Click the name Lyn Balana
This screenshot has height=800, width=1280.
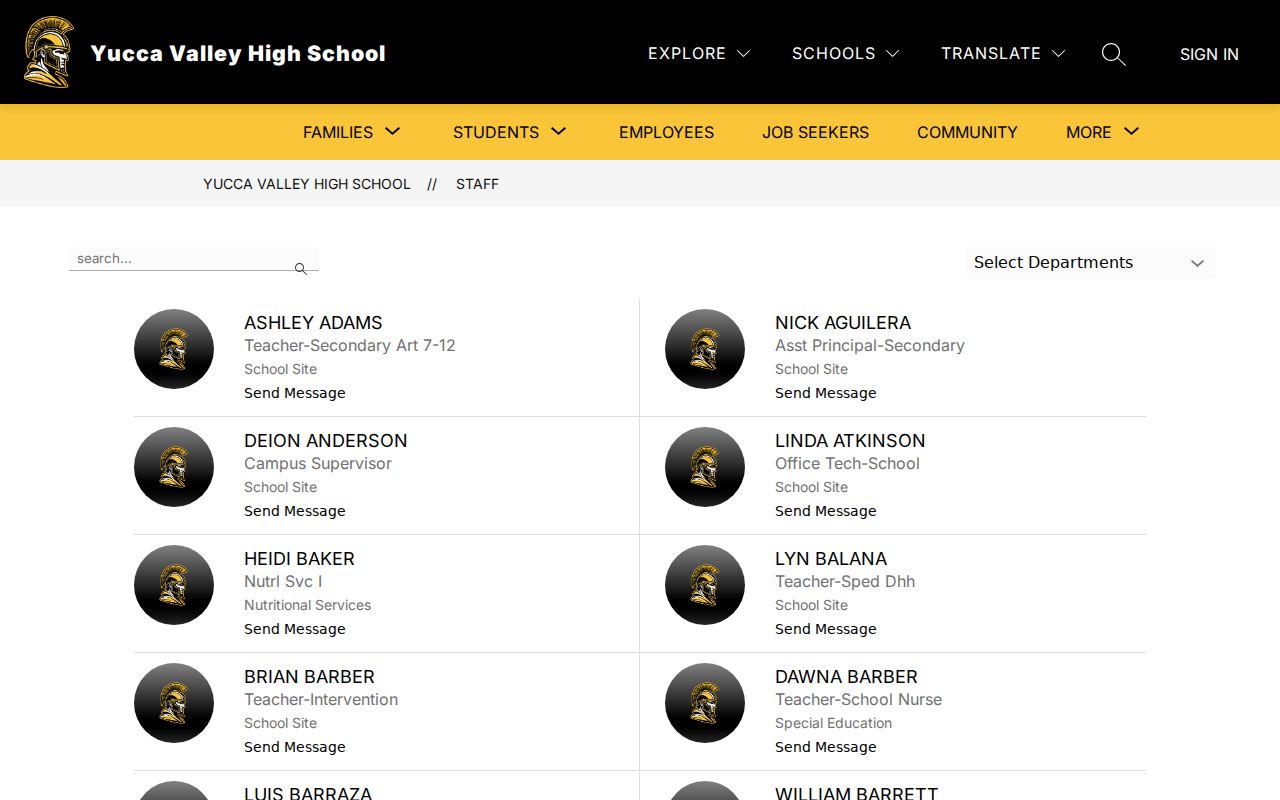831,559
